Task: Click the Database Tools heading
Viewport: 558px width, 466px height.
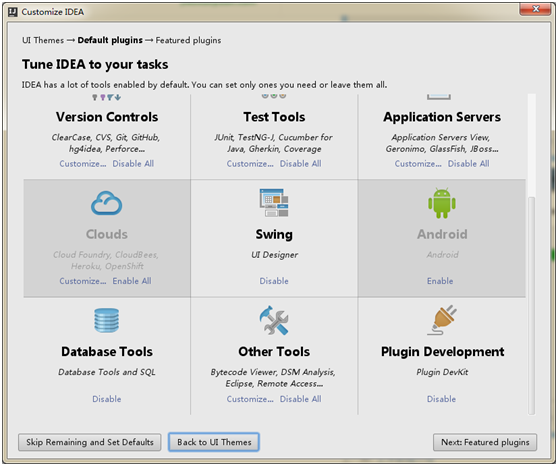Action: point(107,352)
